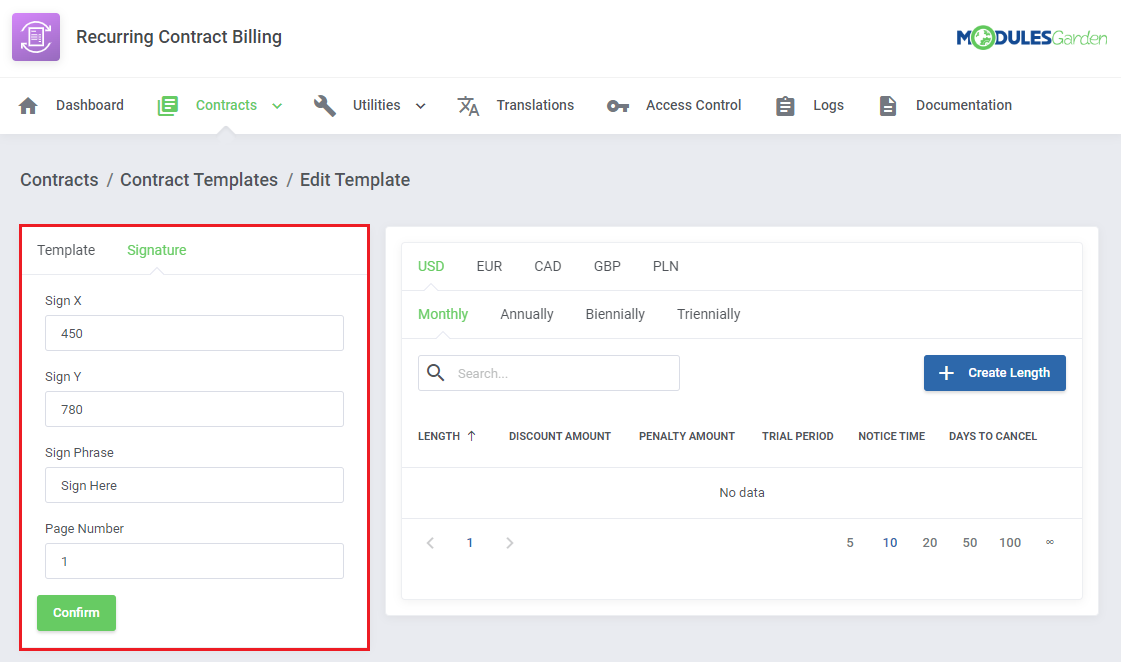Click the ModulesGarden logo
Image resolution: width=1121 pixels, height=662 pixels.
tap(1032, 38)
